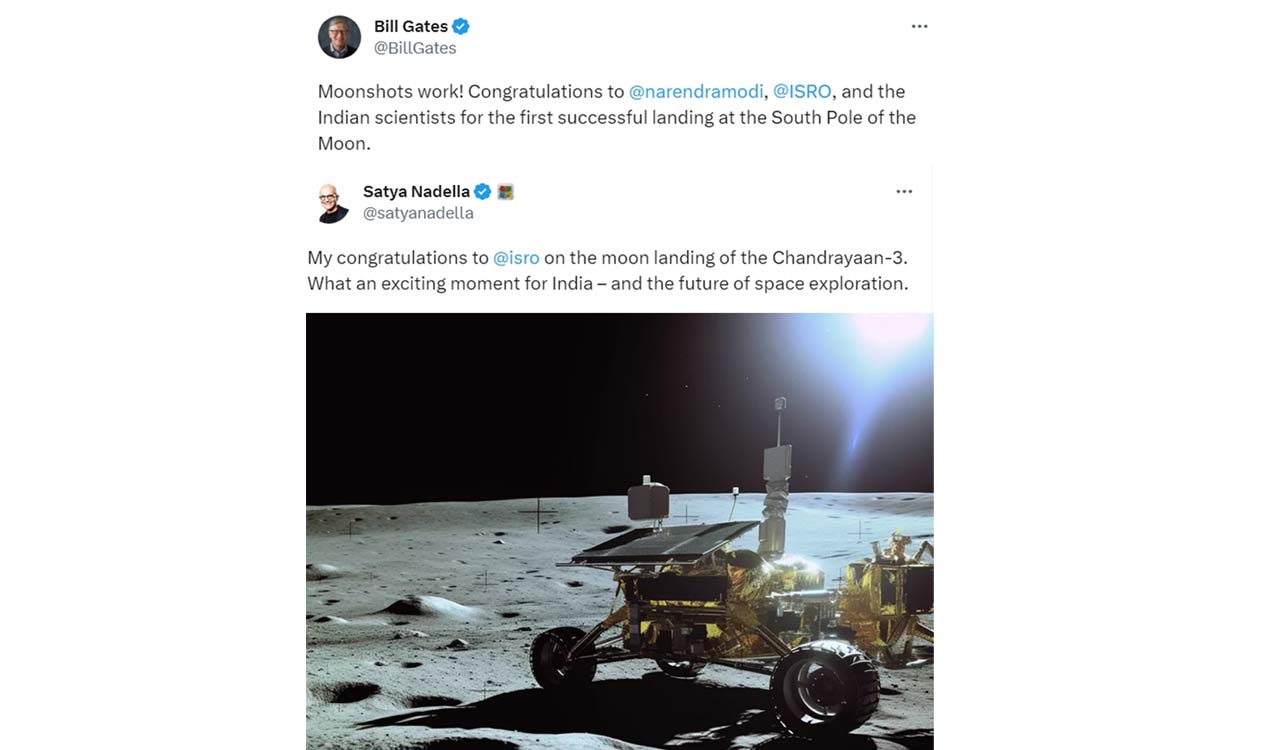Viewport: 1280px width, 750px height.
Task: Open the more options menu for Bill Gates's post
Action: [x=919, y=26]
